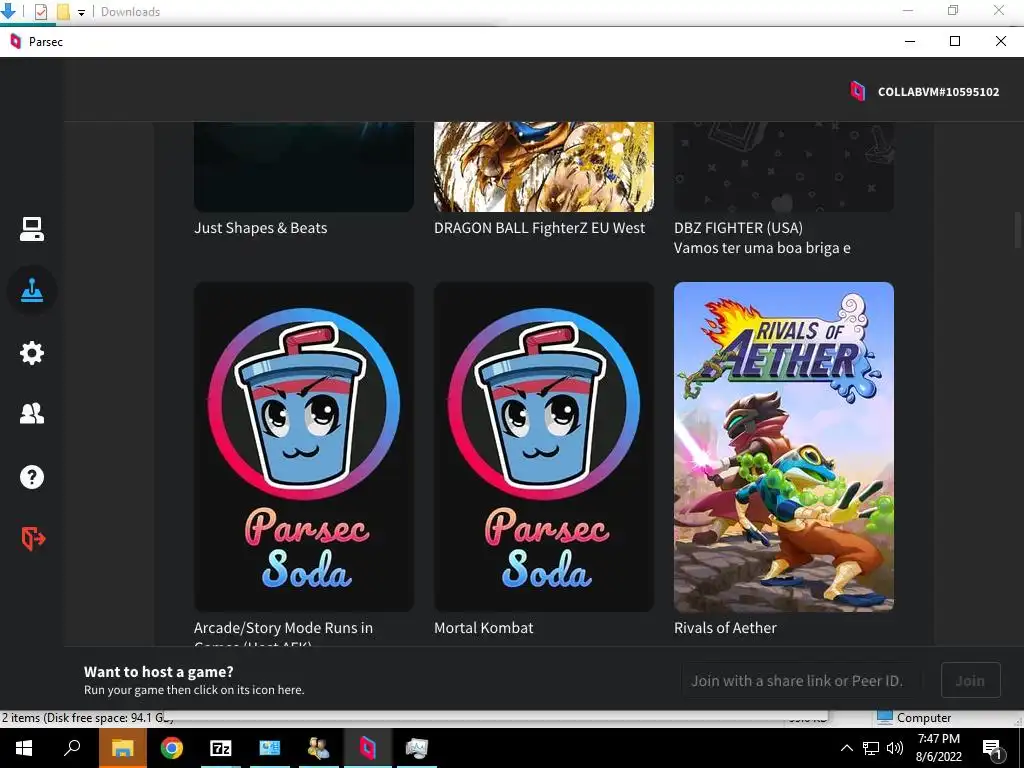Click 'DBZ FIGHTER (USA)' title text
Viewport: 1024px width, 768px height.
(738, 228)
